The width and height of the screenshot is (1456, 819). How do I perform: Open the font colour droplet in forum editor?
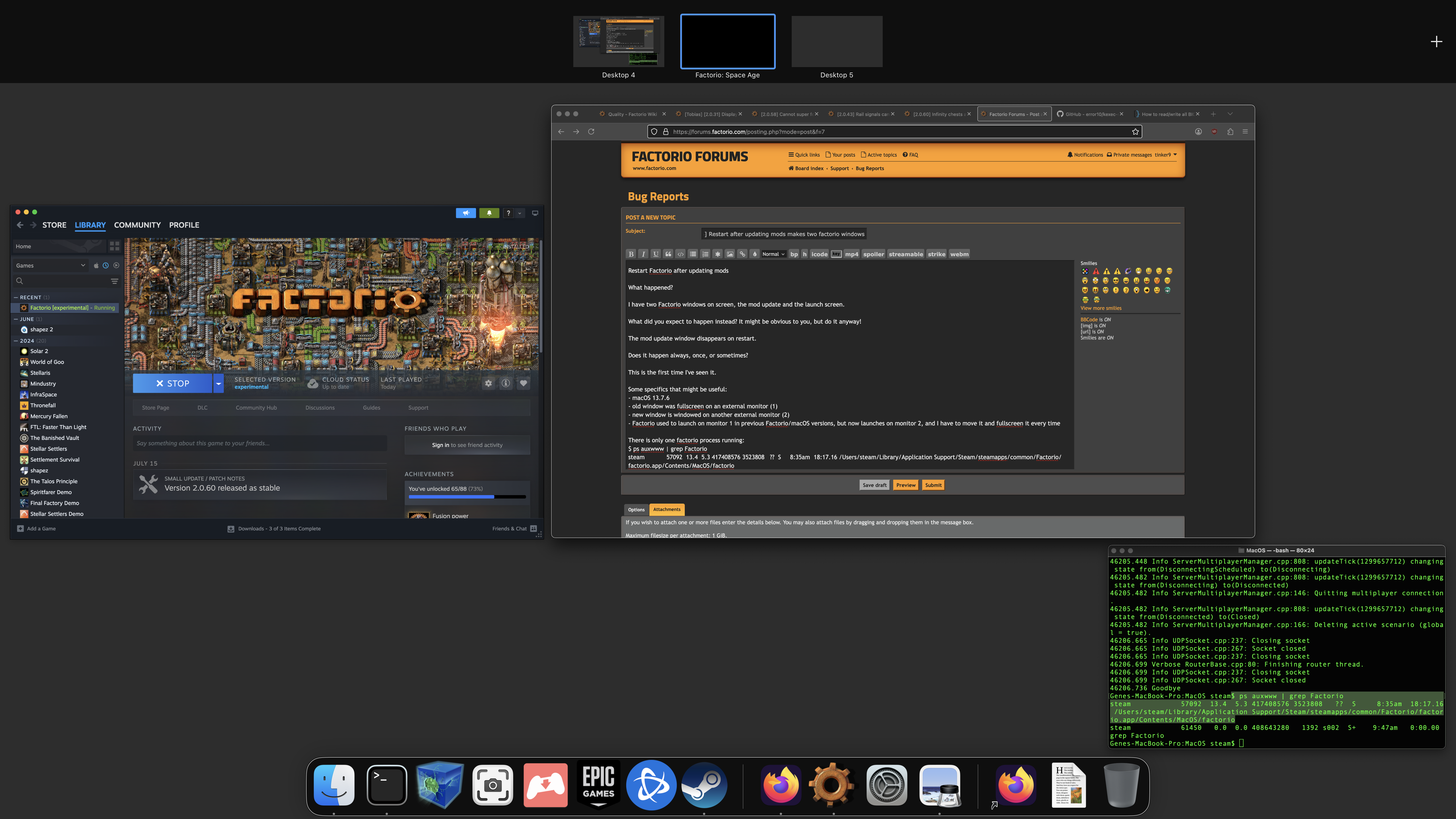pyautogui.click(x=754, y=254)
